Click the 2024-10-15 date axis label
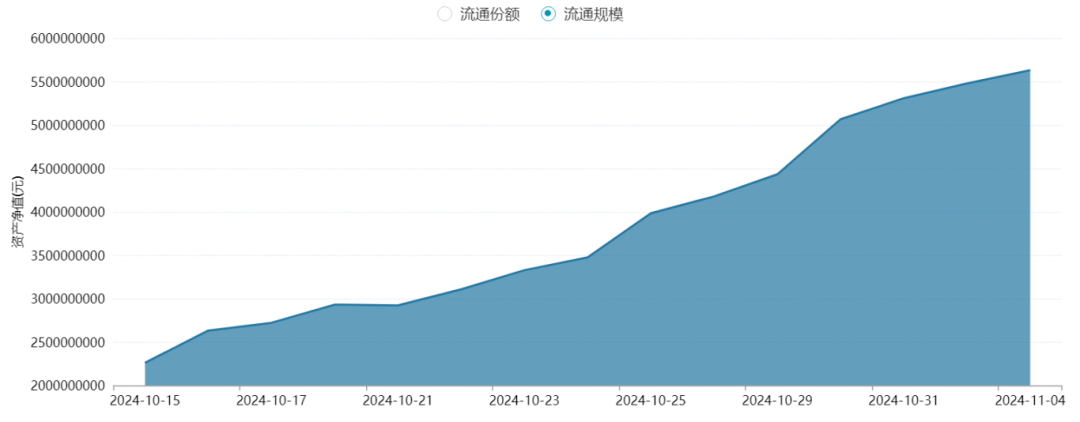The height and width of the screenshot is (422, 1080). pos(147,400)
